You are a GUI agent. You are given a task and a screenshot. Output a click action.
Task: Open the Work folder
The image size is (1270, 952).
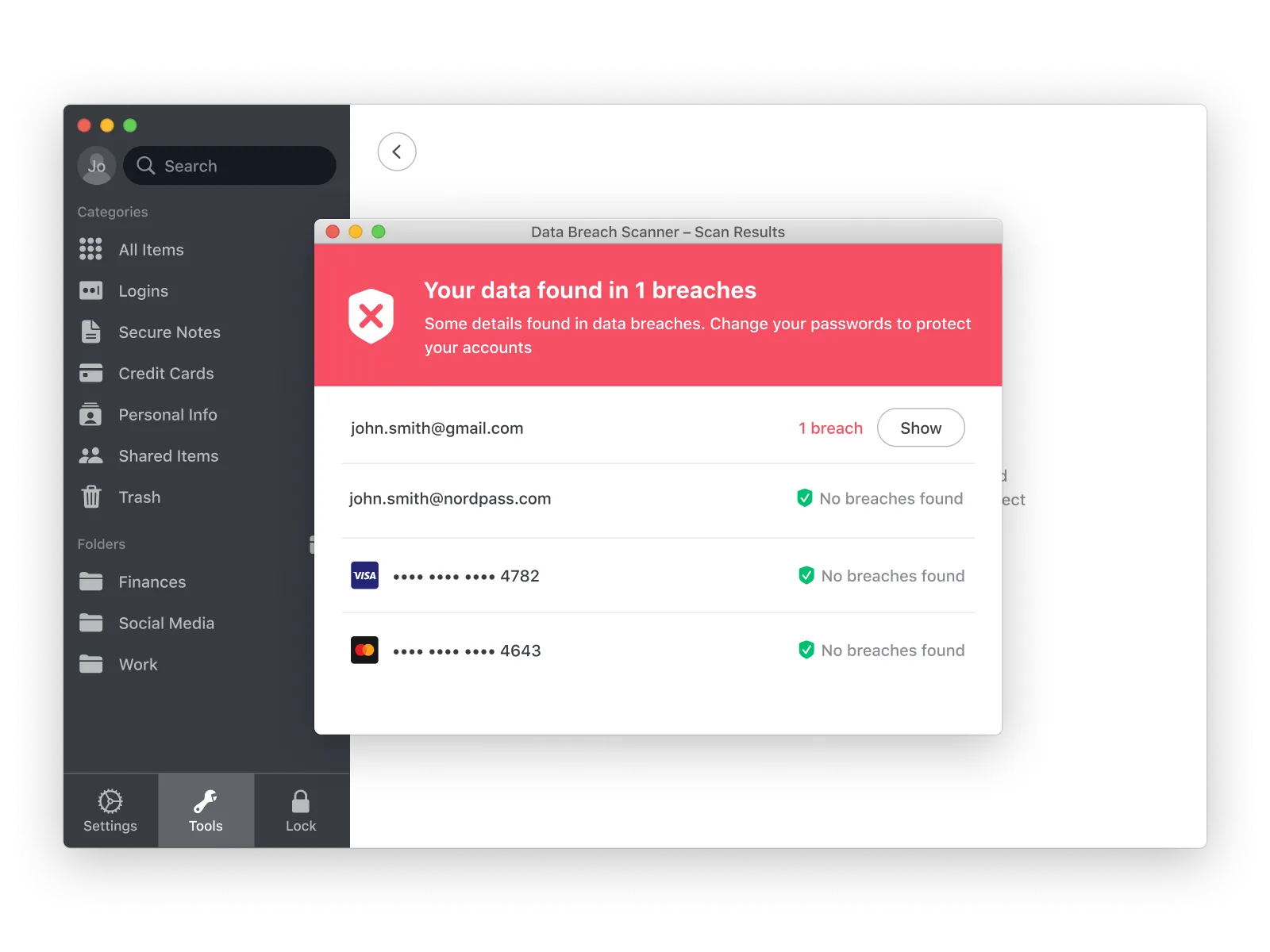138,664
